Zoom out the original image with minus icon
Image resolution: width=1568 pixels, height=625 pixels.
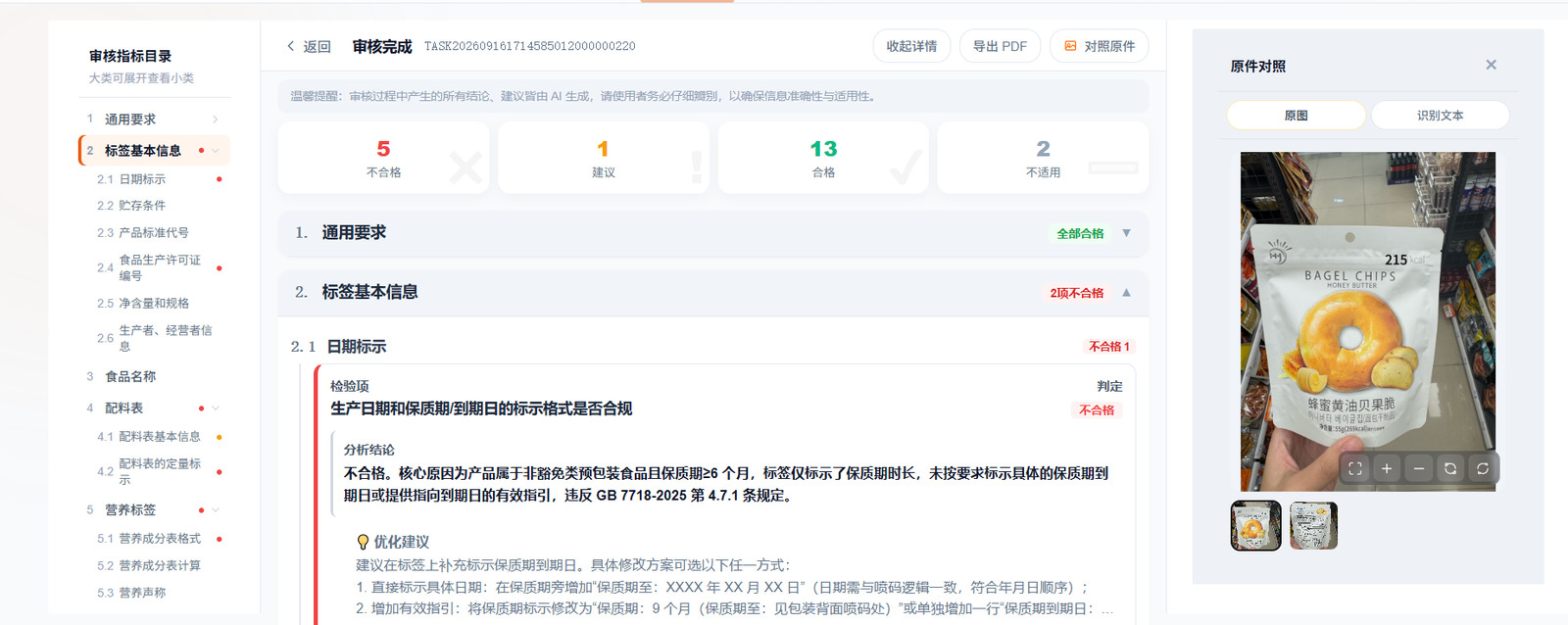(x=1418, y=468)
